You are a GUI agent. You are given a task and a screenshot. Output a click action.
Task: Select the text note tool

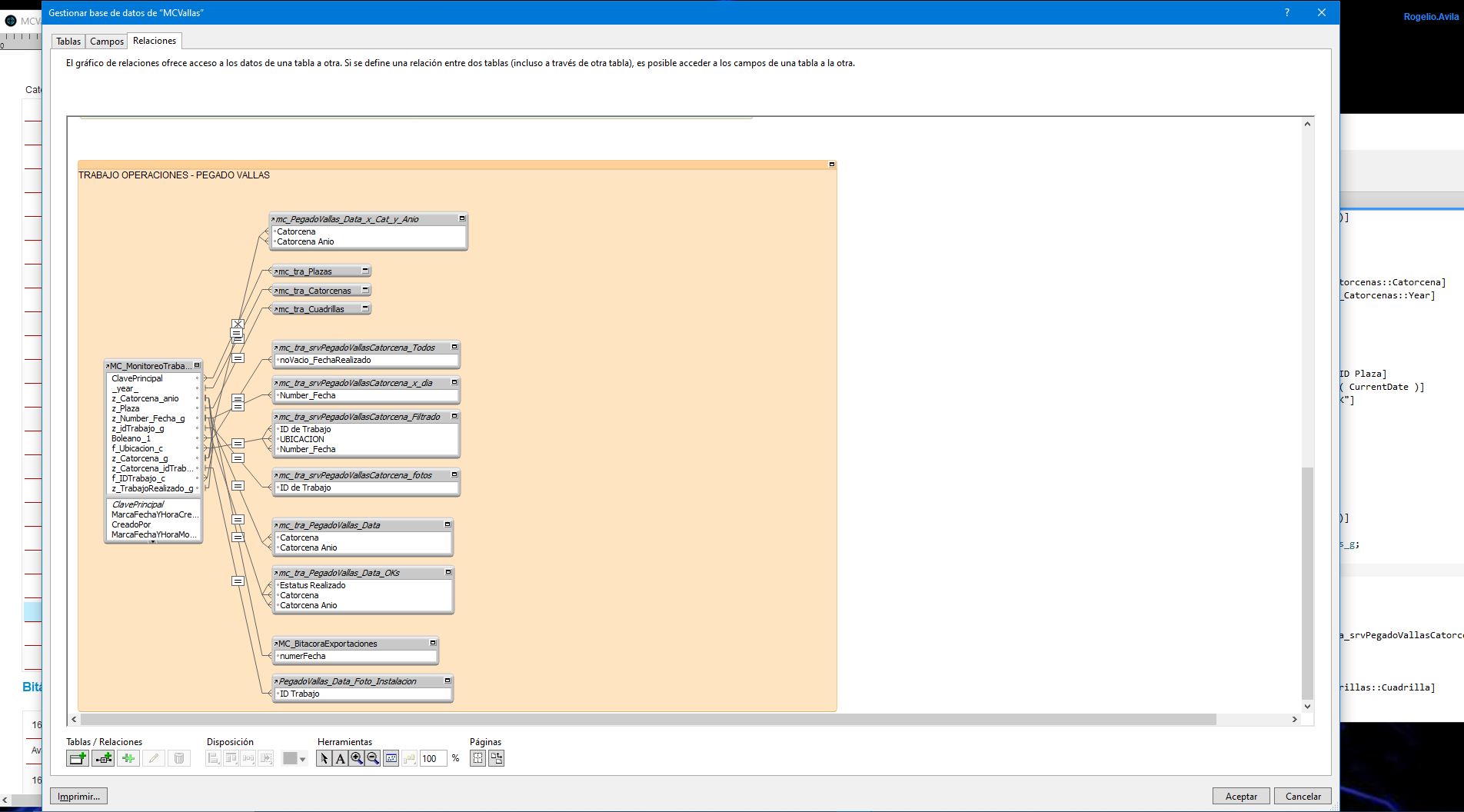pyautogui.click(x=340, y=758)
